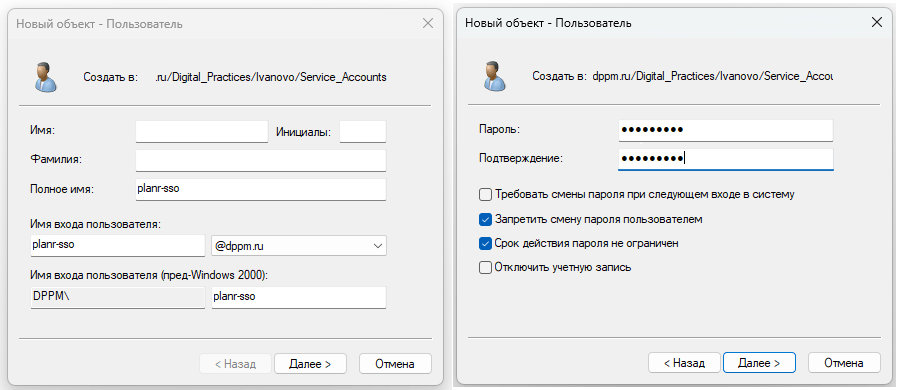Click the DPPM\ domain prefix field
Screen dimensions: 898x390
click(117, 297)
